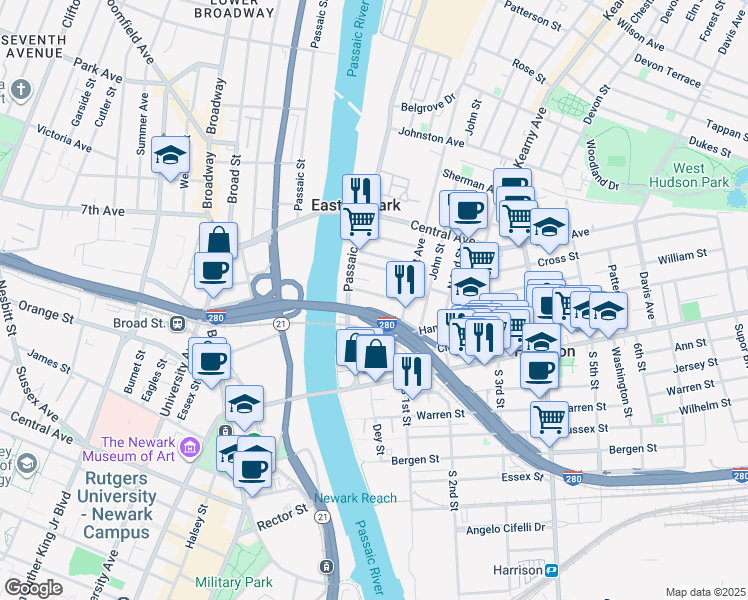
Task: Click the school marker near Washington St
Action: 608,312
